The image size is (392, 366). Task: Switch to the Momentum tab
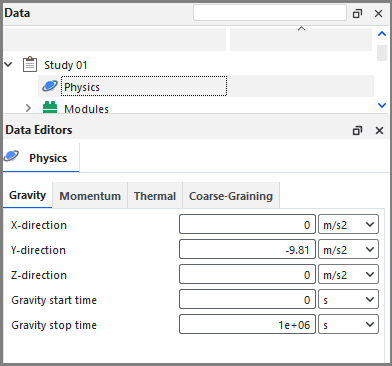[90, 196]
